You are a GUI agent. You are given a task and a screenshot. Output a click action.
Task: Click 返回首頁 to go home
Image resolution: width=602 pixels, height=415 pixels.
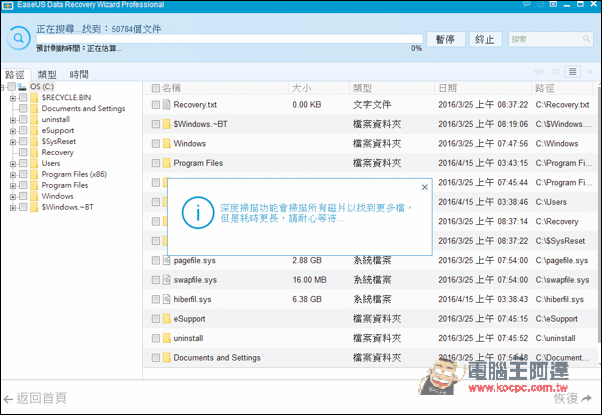tap(41, 398)
